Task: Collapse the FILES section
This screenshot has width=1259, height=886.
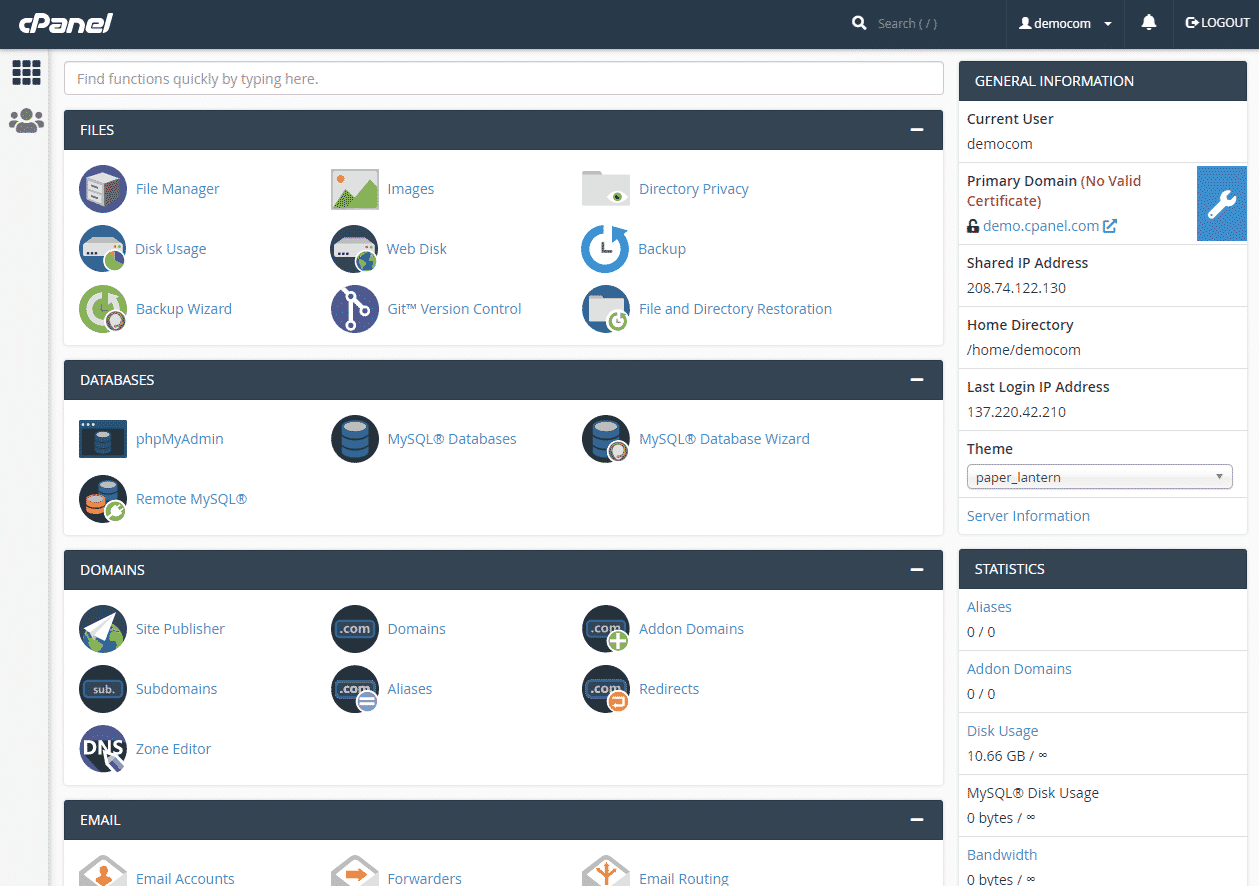Action: [916, 129]
